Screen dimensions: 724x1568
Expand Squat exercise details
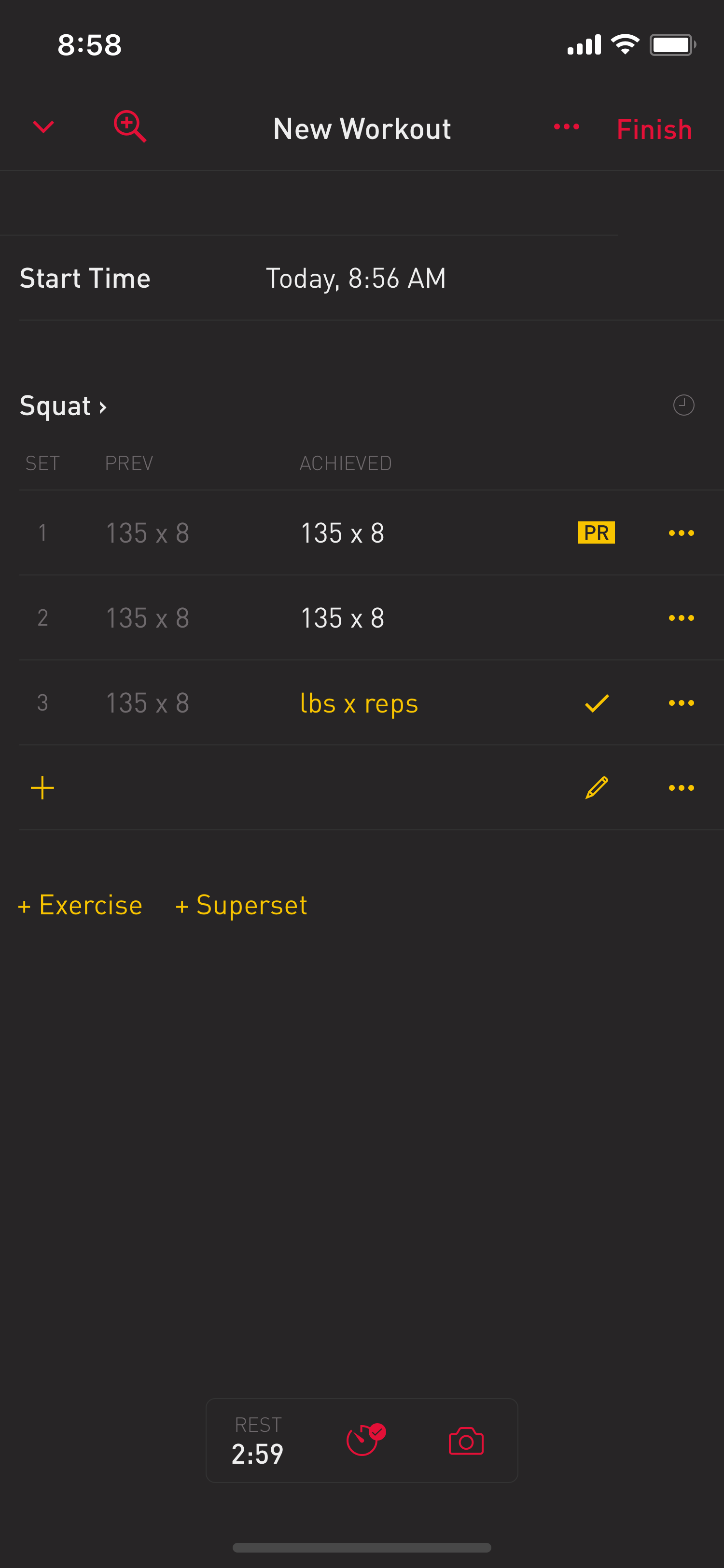(x=63, y=406)
